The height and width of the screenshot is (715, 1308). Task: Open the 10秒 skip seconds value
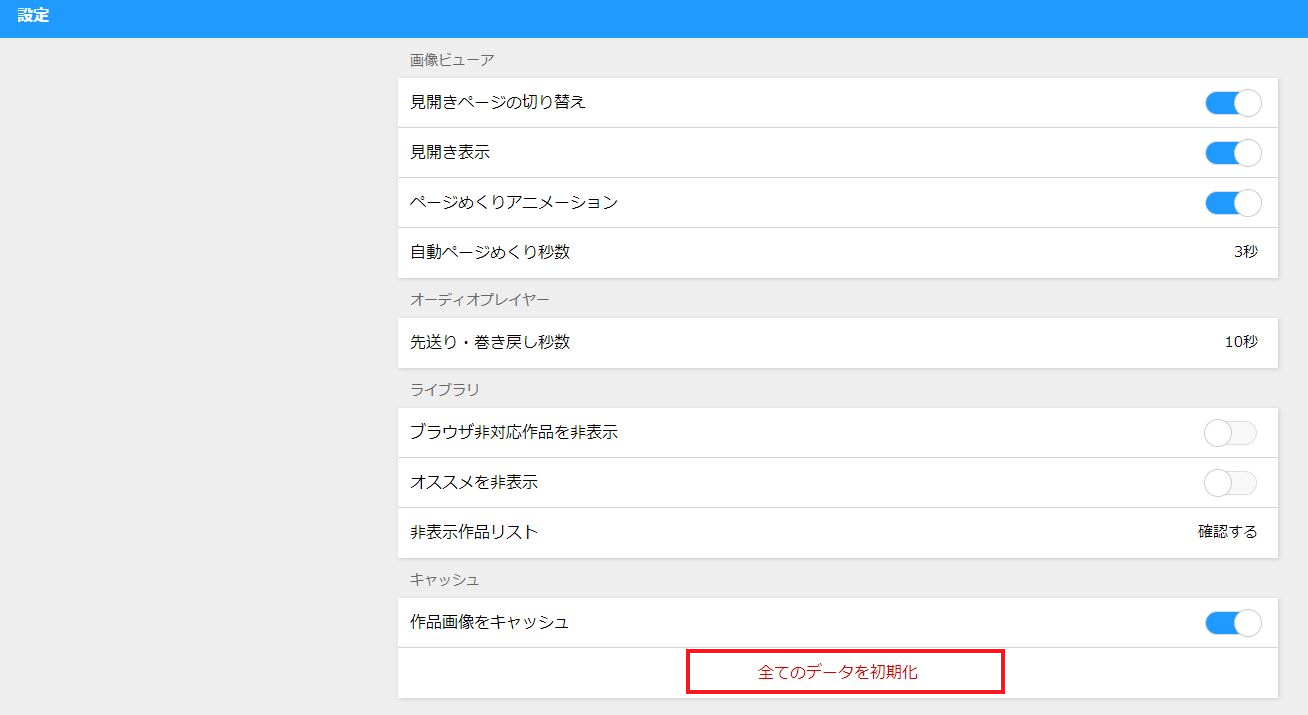coord(1241,342)
